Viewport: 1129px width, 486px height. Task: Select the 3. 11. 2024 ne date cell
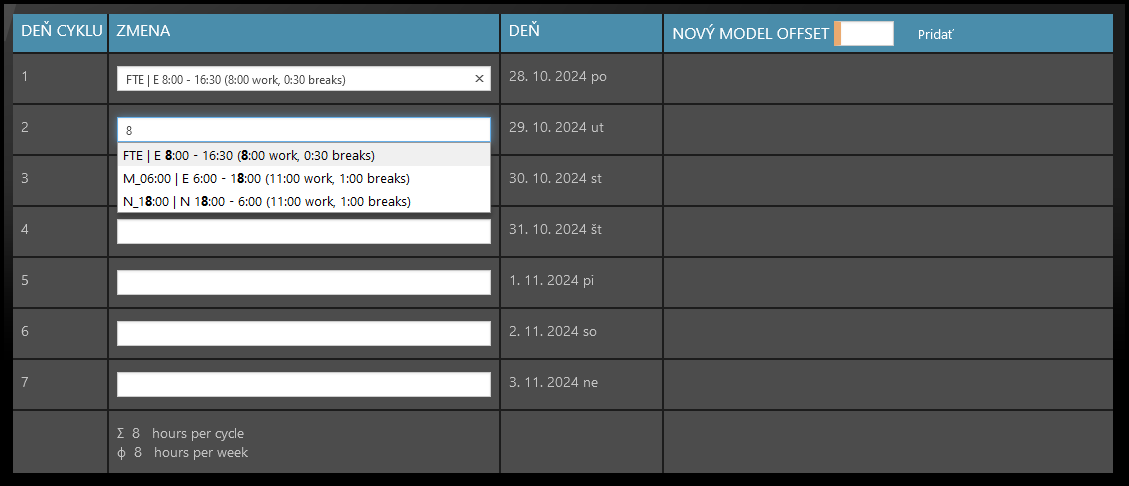[x=554, y=383]
